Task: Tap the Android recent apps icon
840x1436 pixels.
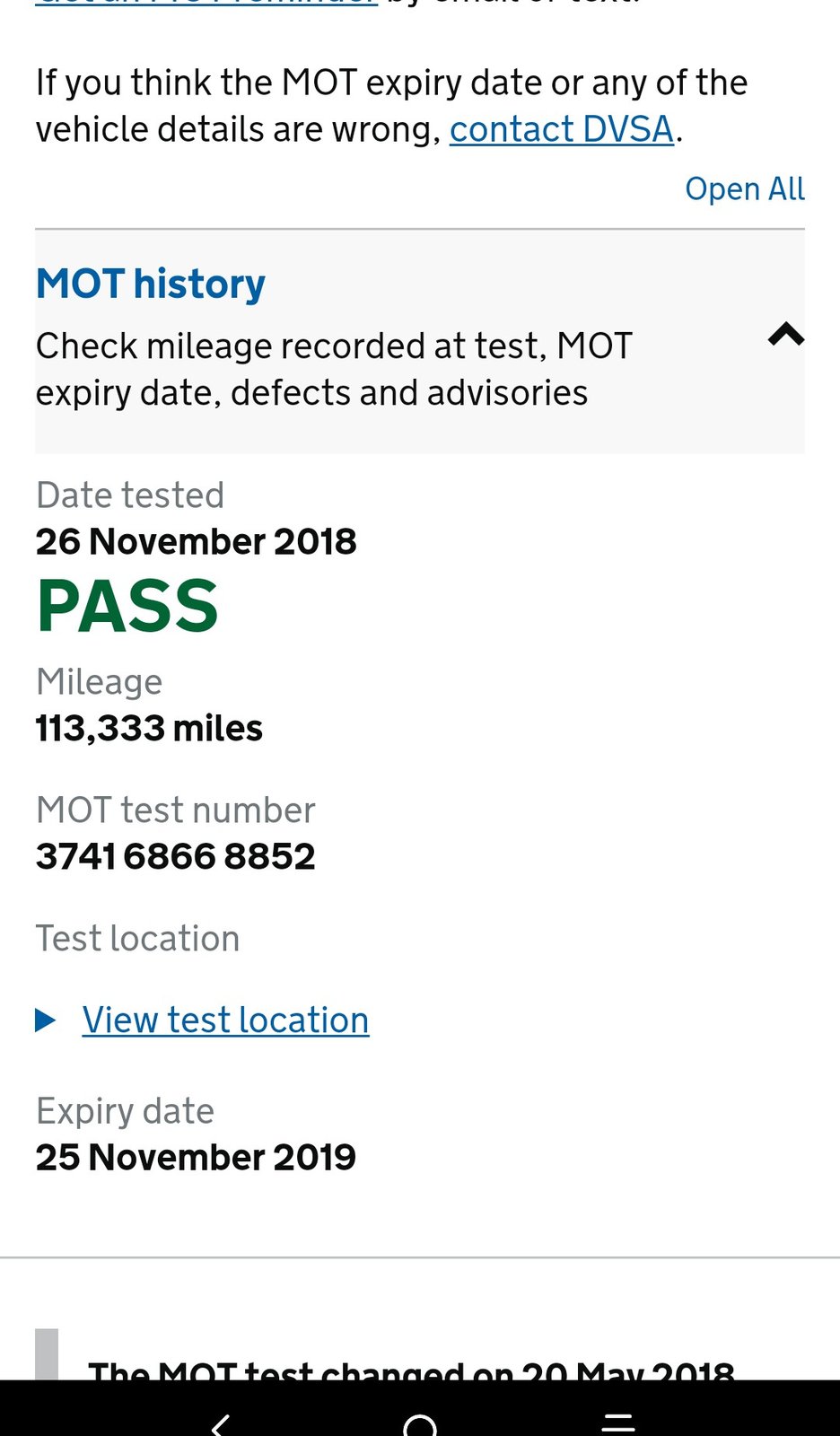Action: [618, 1423]
